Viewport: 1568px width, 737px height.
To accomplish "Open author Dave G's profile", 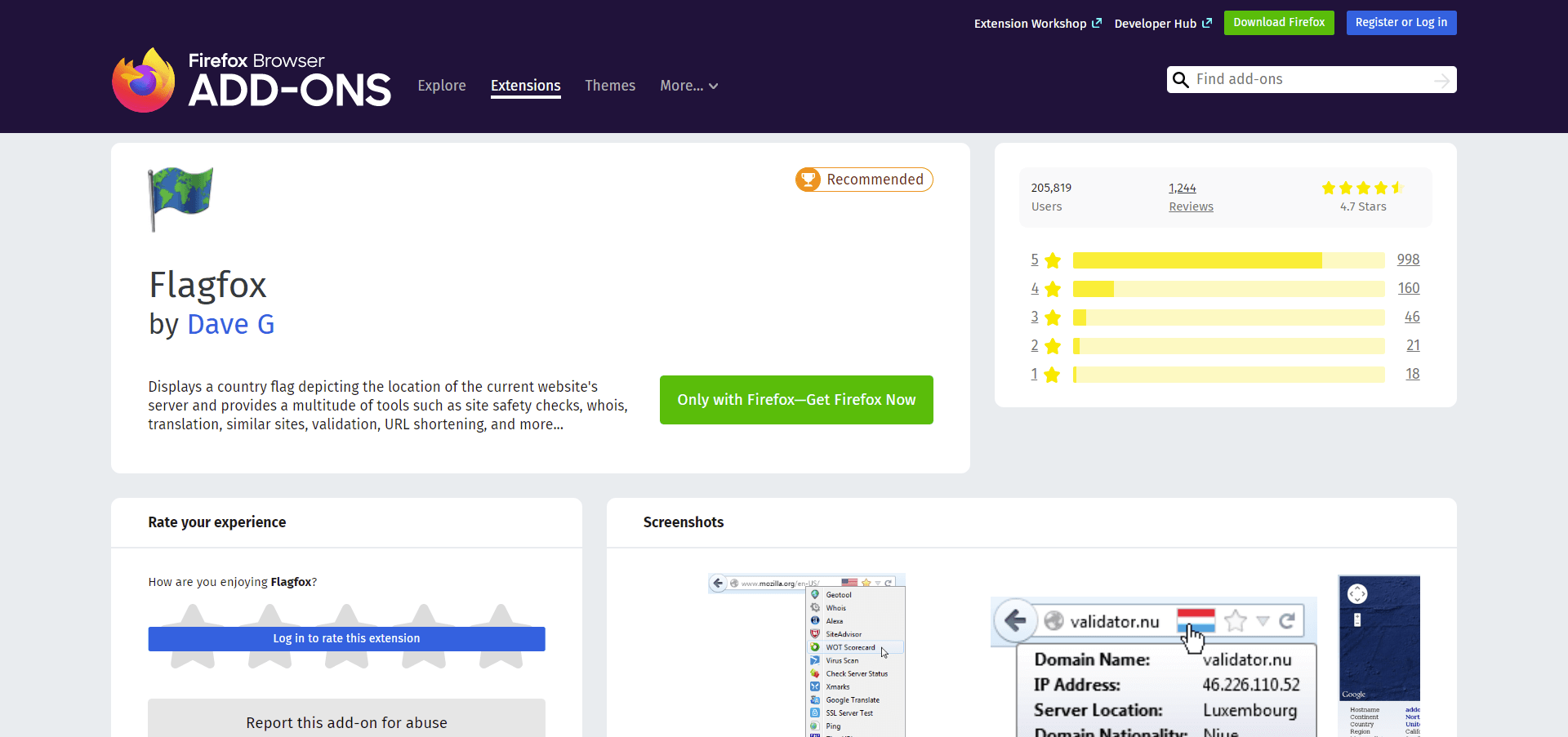I will click(231, 325).
